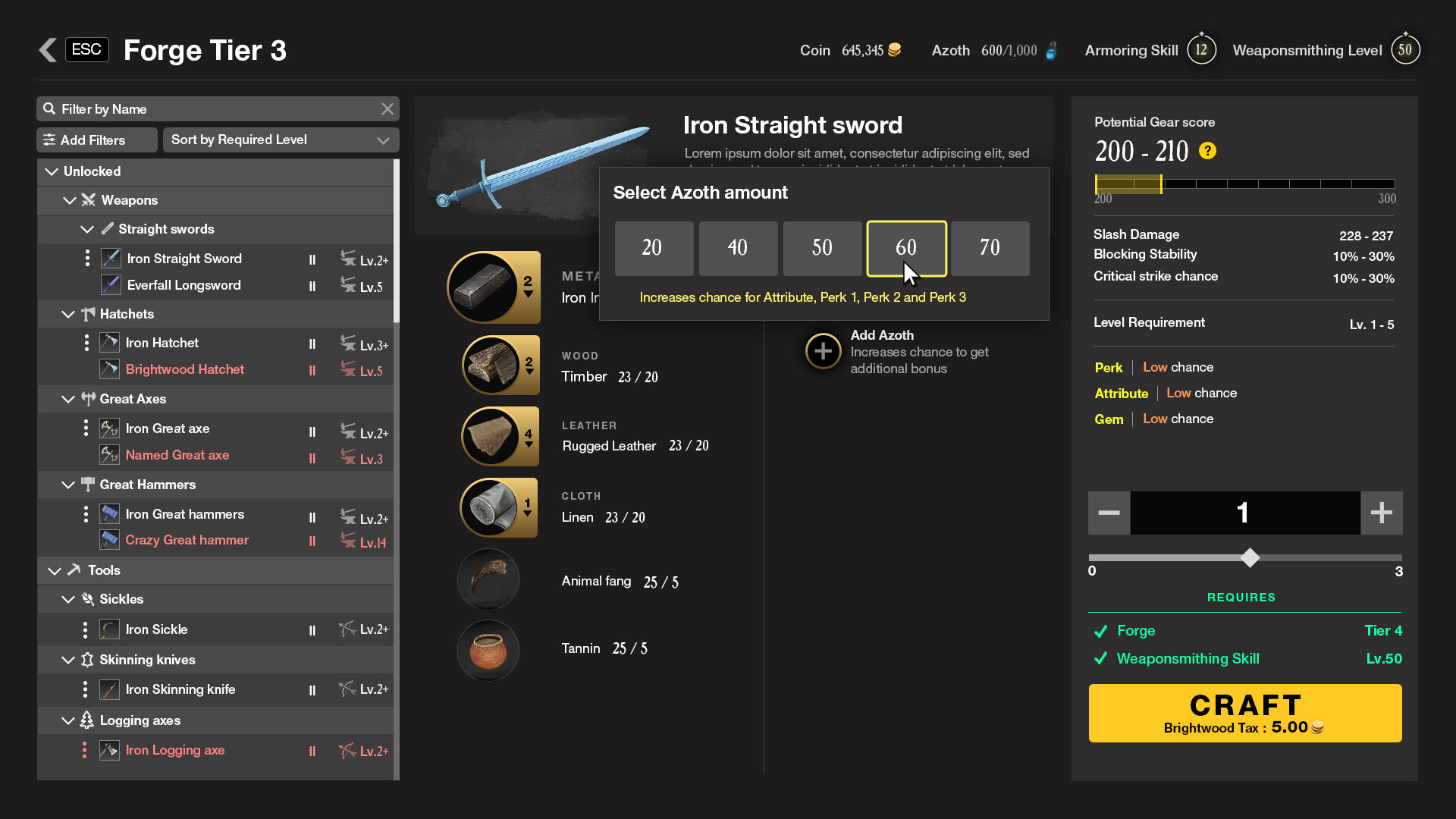This screenshot has width=1456, height=819.
Task: Select the Timber wood material icon
Action: [491, 366]
